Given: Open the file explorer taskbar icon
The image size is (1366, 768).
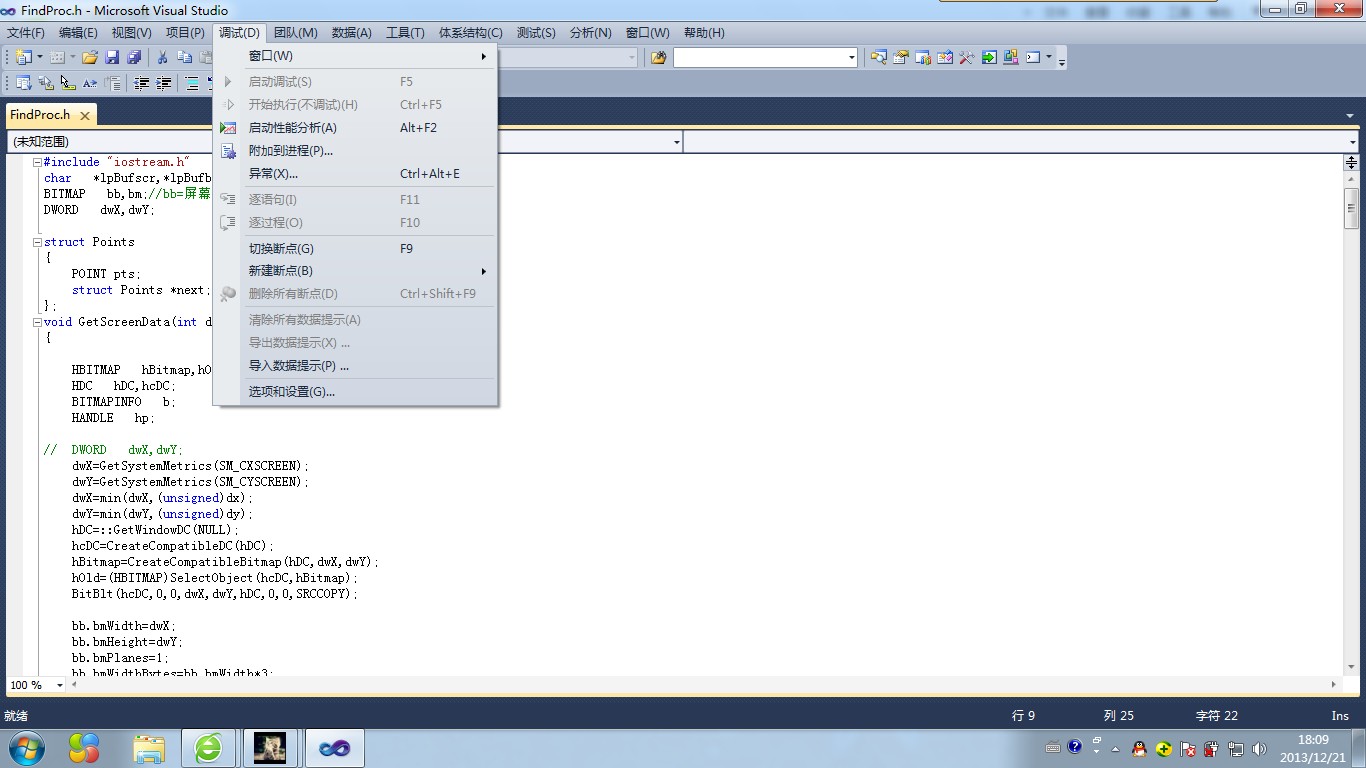Looking at the screenshot, I should pos(149,748).
